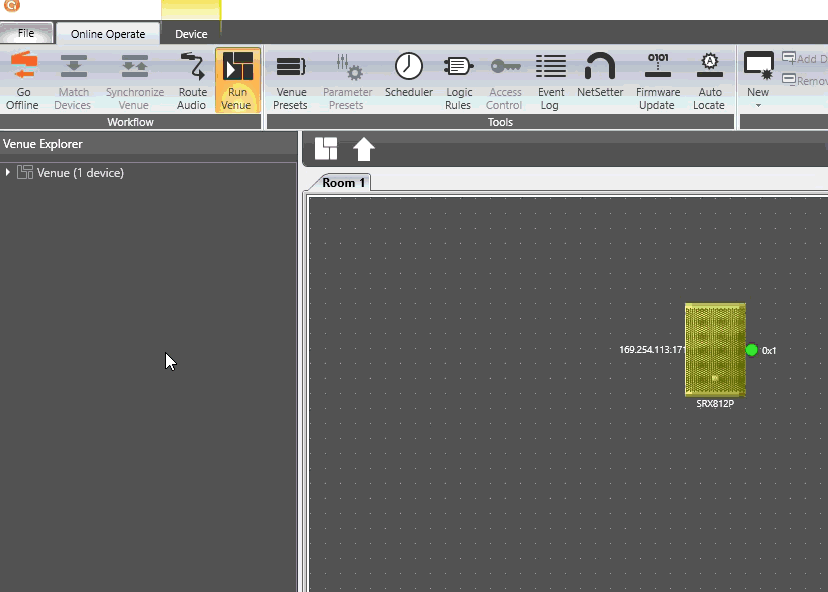Click the room layout panel button

tap(326, 149)
